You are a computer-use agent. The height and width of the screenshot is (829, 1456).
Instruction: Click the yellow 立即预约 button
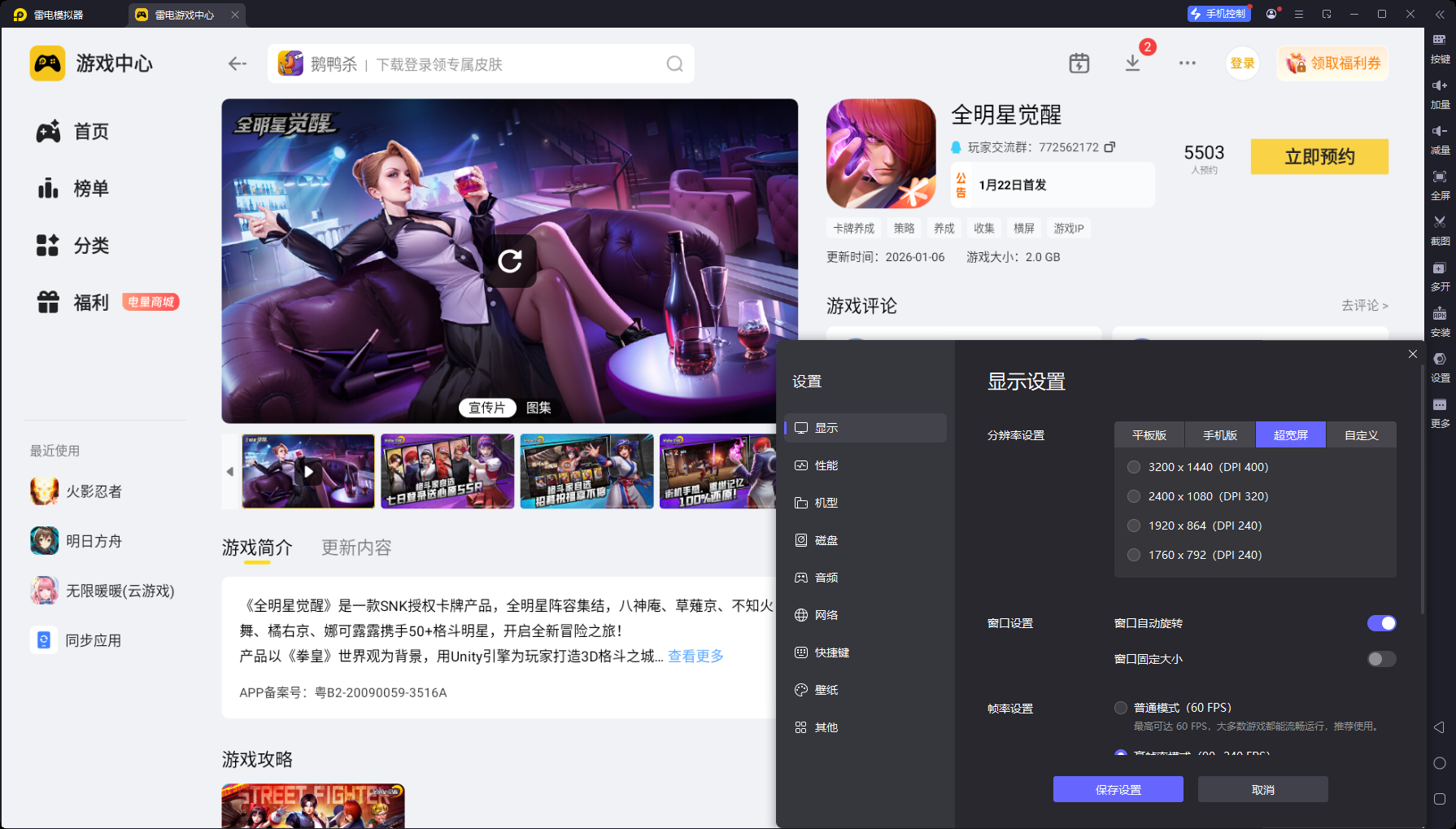coord(1319,156)
